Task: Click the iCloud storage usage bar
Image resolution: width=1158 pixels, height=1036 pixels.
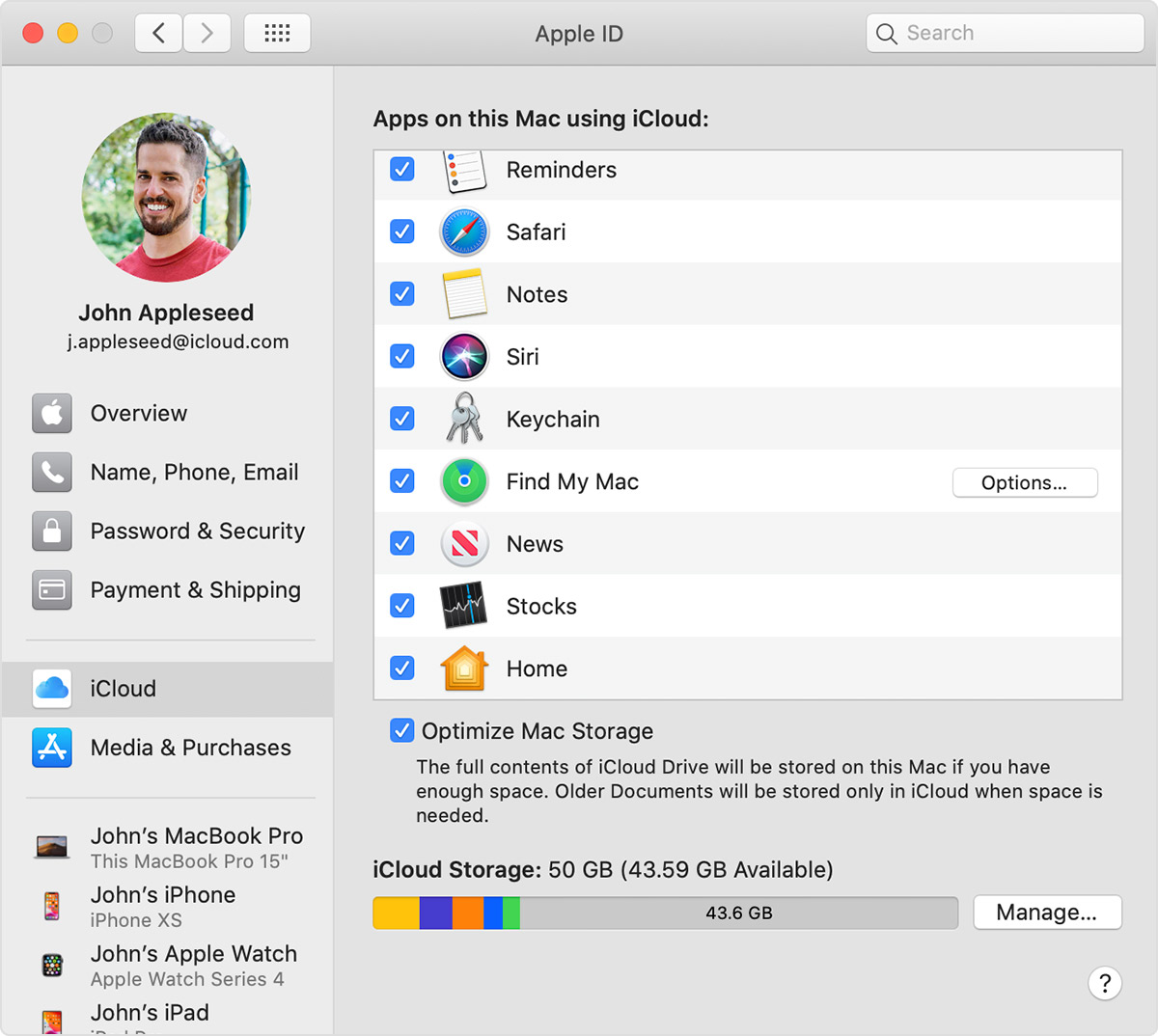Action: [x=665, y=913]
